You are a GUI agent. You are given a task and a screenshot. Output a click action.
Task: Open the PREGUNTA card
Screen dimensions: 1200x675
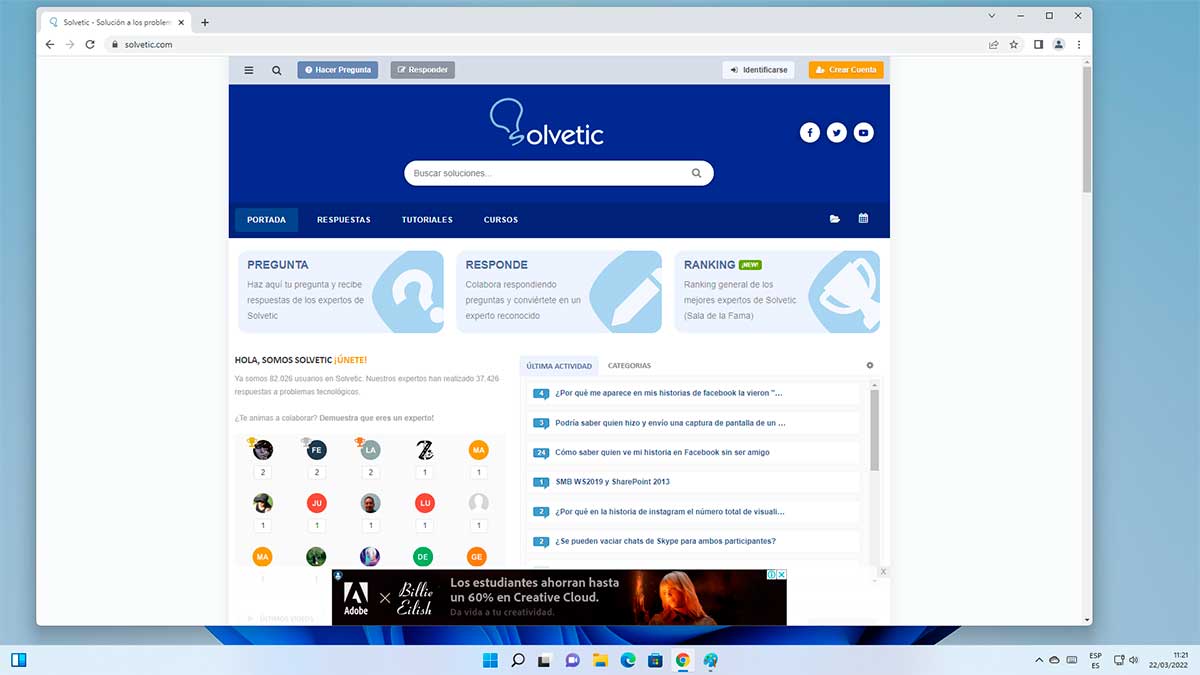tap(341, 291)
